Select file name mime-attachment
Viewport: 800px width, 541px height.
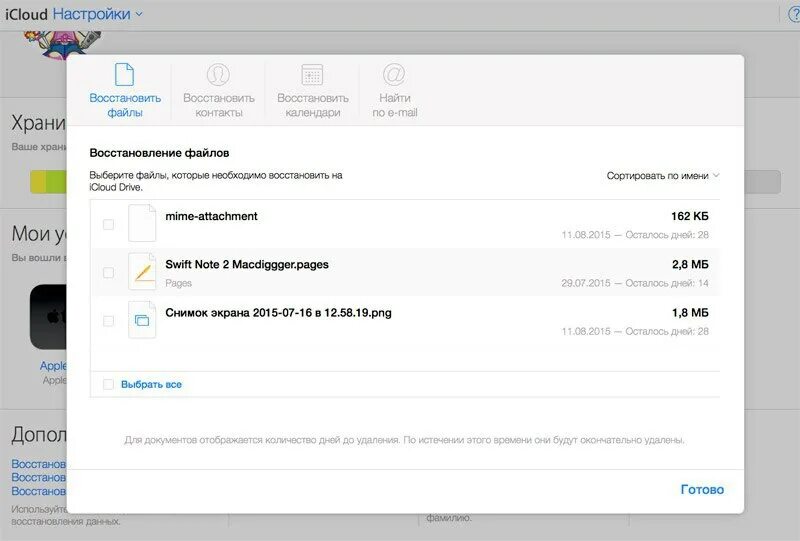point(211,216)
